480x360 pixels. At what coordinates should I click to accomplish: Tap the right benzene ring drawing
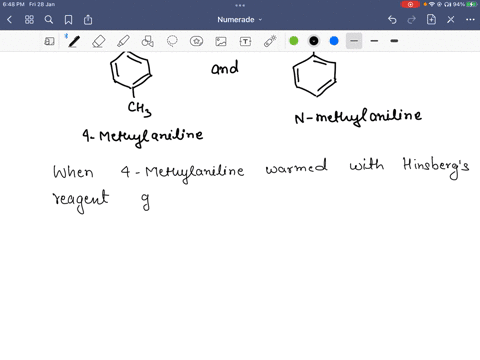coord(314,76)
